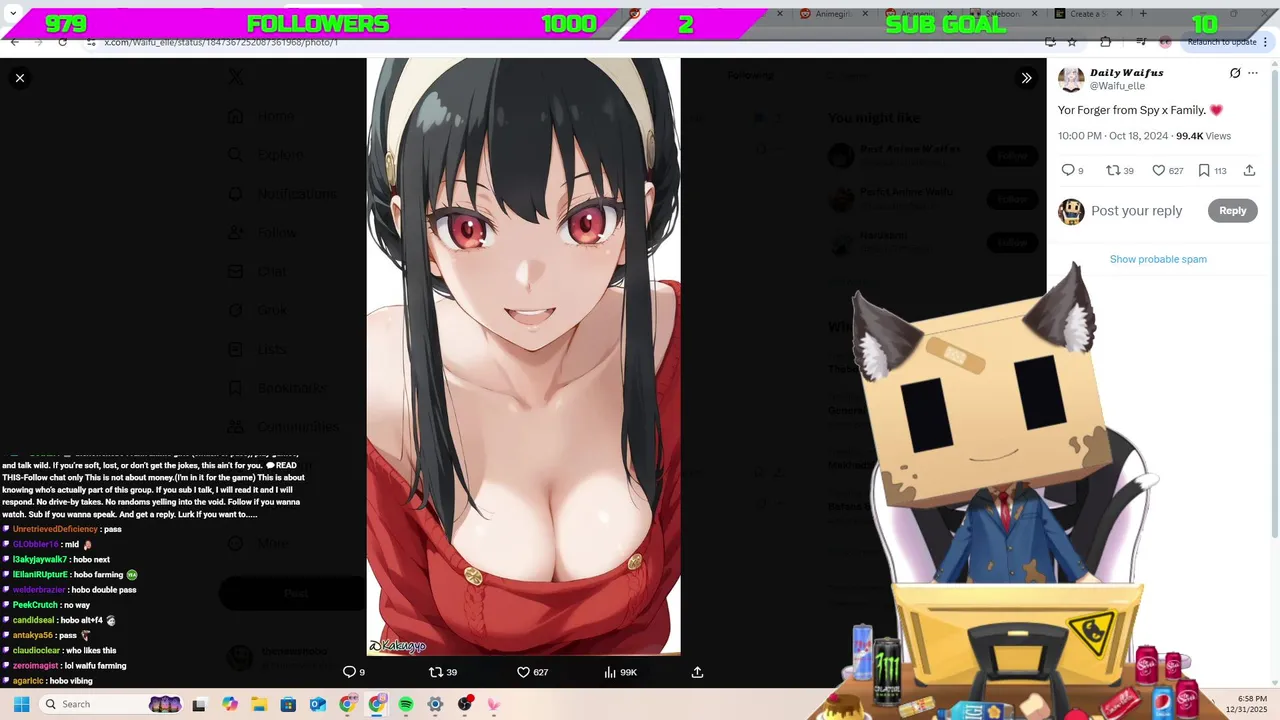The height and width of the screenshot is (720, 1280).
Task: Open Chrome profile avatar
Action: pyautogui.click(x=1165, y=42)
